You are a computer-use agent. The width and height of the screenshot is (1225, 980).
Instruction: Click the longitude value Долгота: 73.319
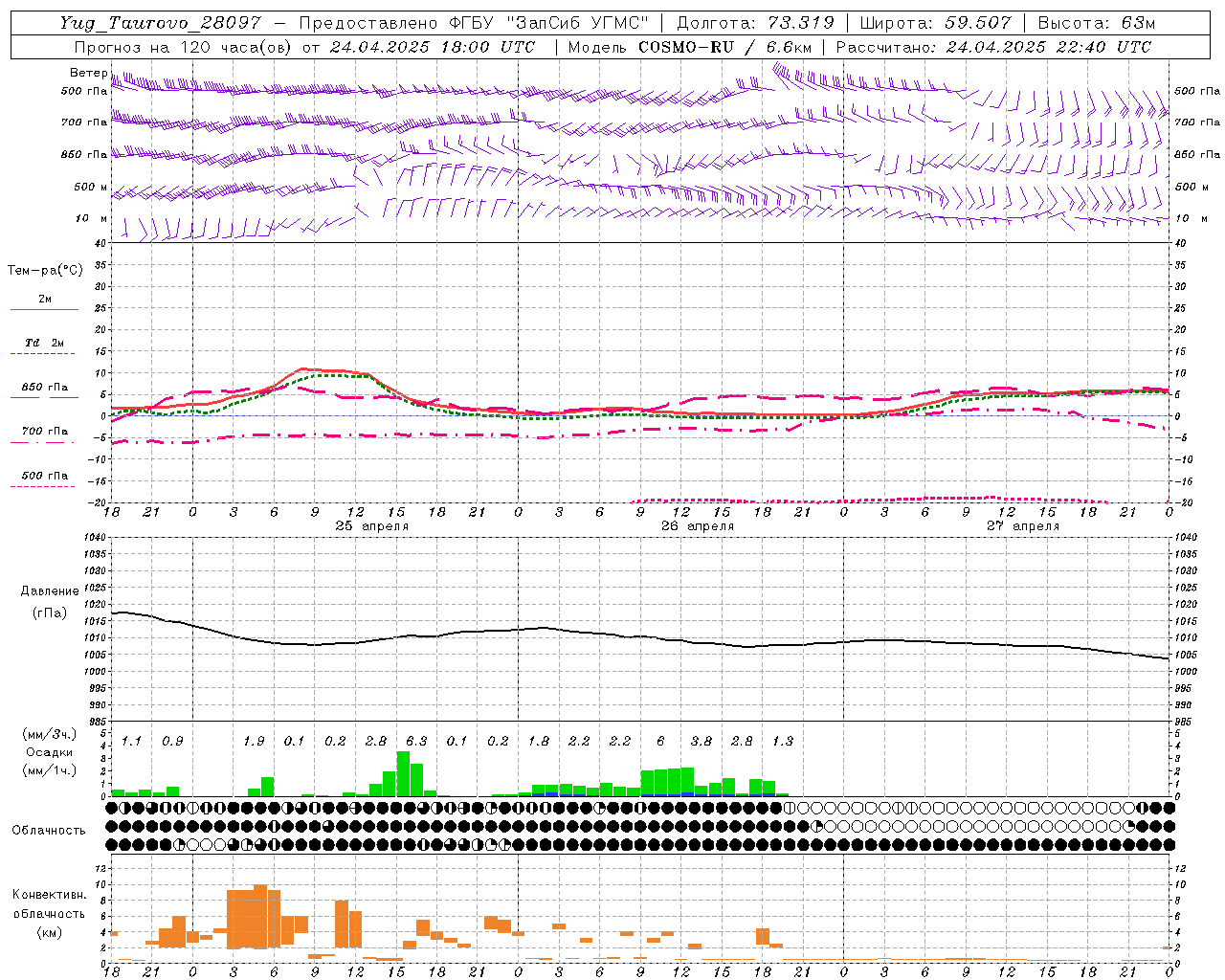coord(755,23)
